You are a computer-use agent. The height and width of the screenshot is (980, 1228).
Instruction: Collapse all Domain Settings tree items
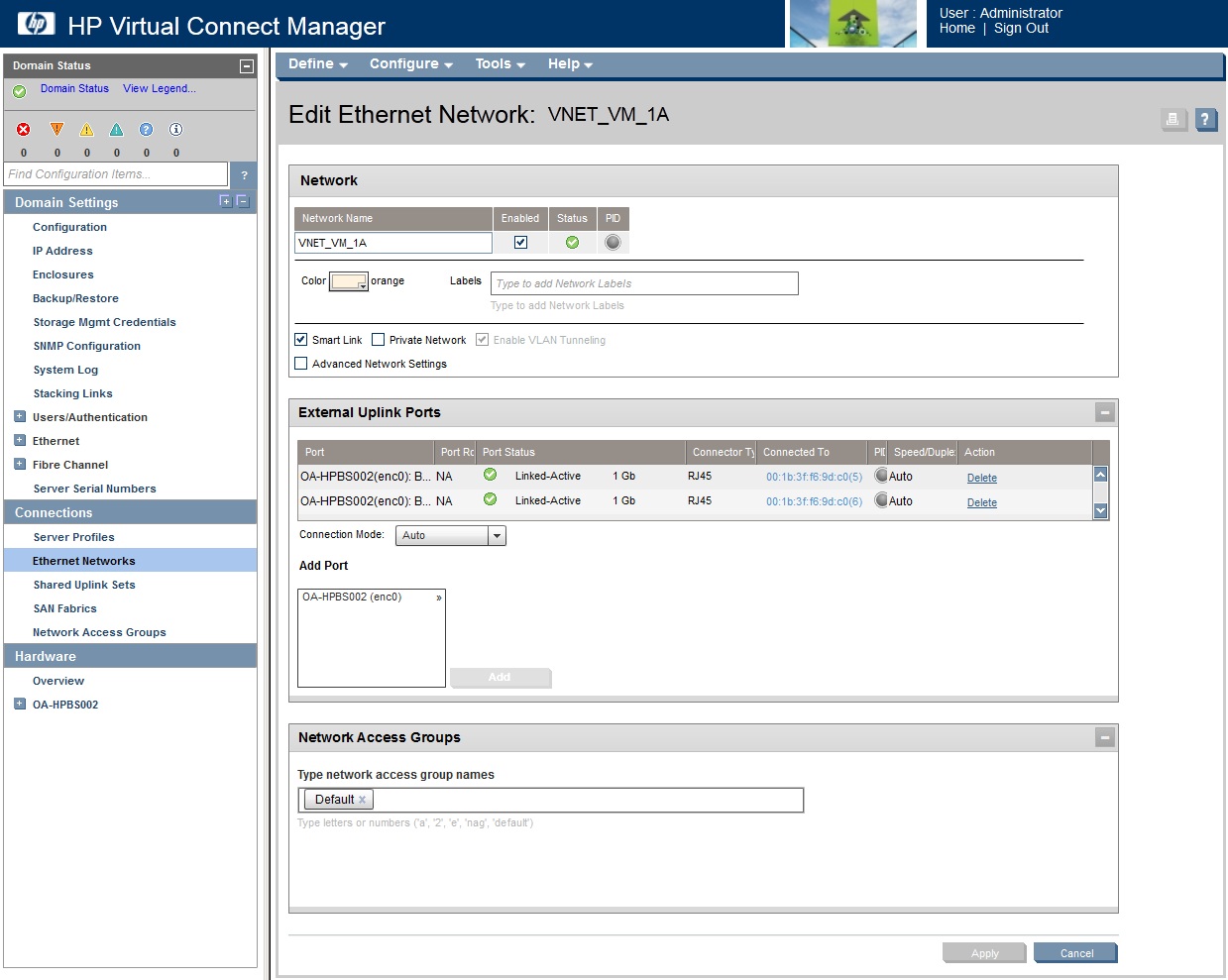242,201
